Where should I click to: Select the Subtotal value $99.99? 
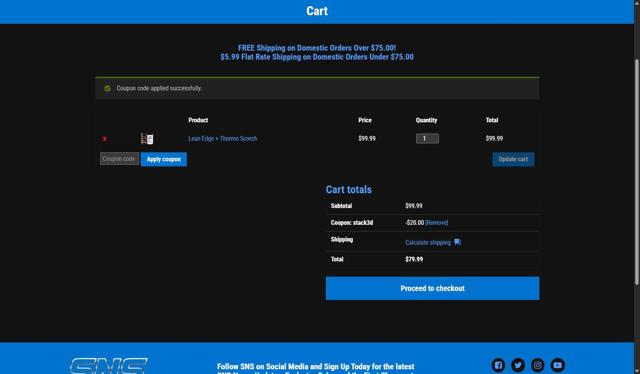click(x=414, y=206)
